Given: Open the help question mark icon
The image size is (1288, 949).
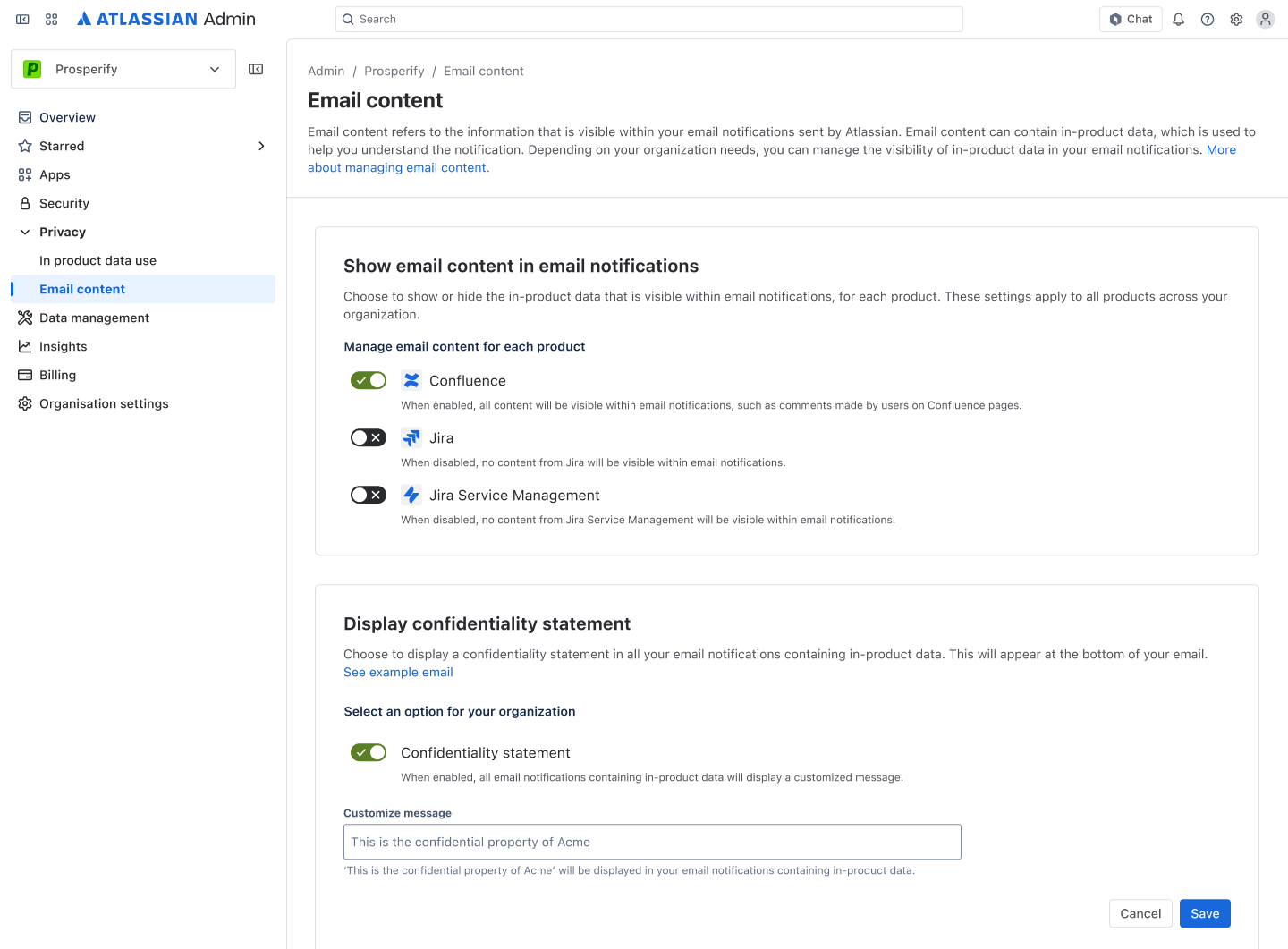Looking at the screenshot, I should 1207,19.
